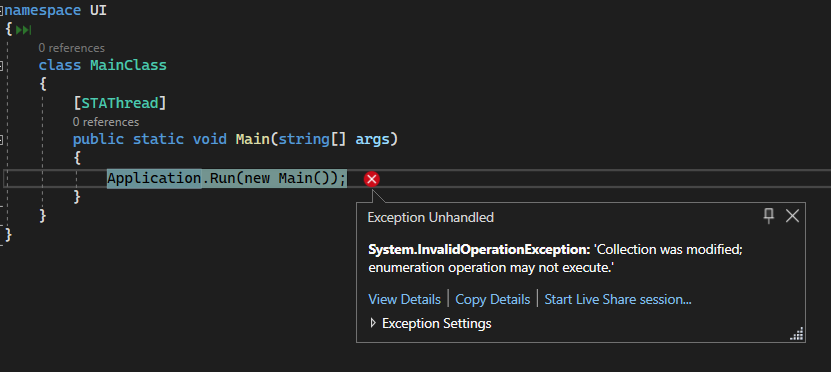This screenshot has width=831, height=372.
Task: Click the 'Exception Unhandled' title
Action: click(x=430, y=217)
